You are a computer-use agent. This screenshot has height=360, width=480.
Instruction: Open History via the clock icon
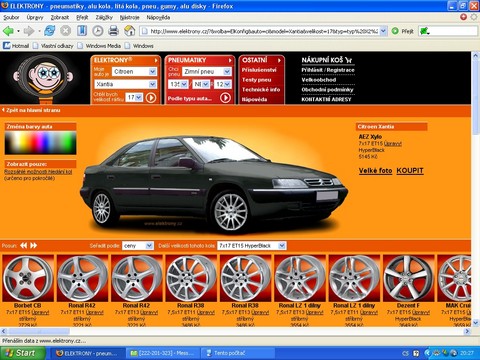(98, 31)
